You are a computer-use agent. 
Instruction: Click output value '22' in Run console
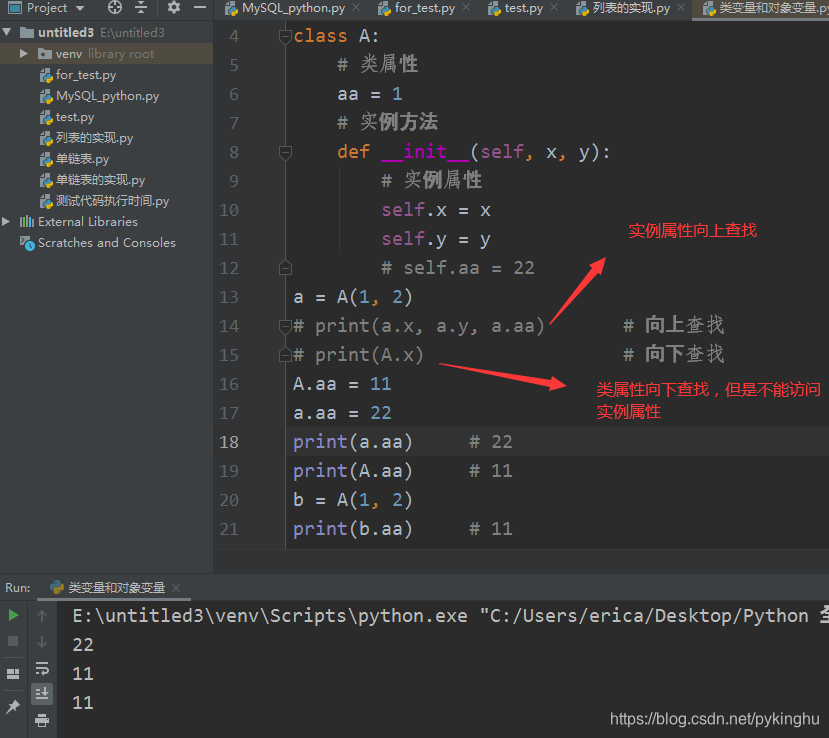pyautogui.click(x=83, y=645)
